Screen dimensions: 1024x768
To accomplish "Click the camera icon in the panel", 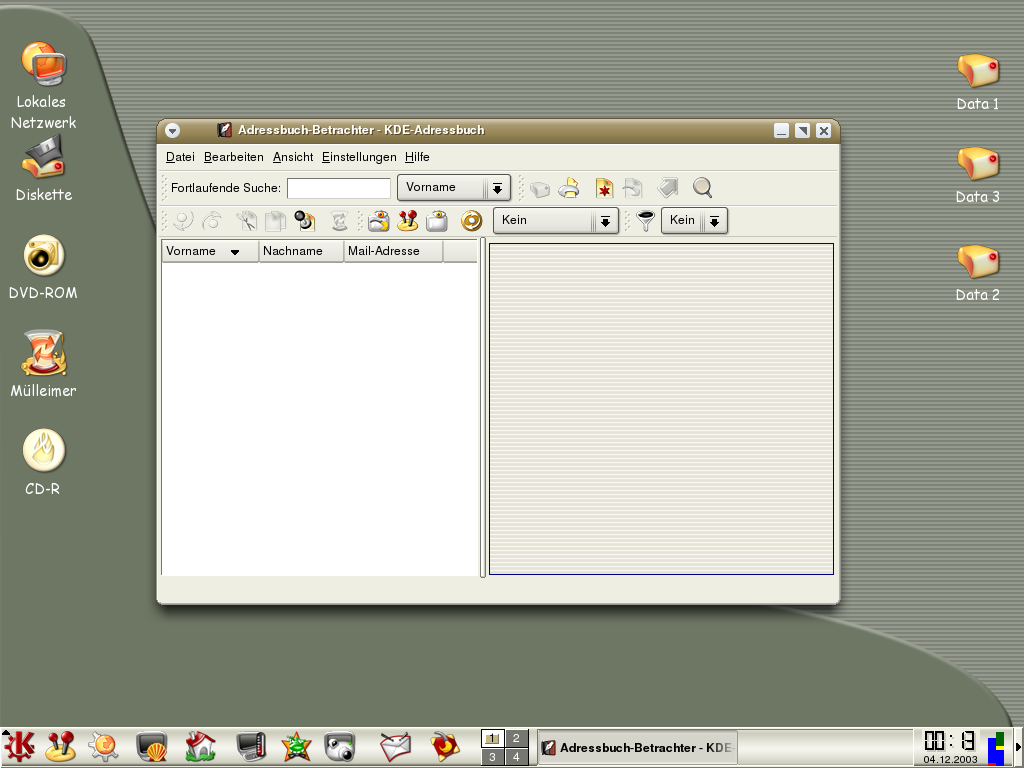I will 340,746.
